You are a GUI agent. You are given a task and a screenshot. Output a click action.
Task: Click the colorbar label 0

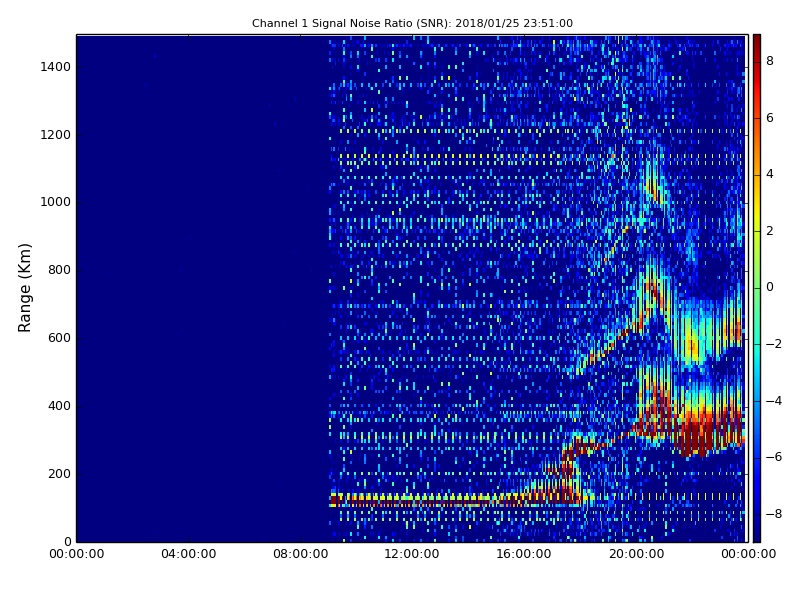770,287
